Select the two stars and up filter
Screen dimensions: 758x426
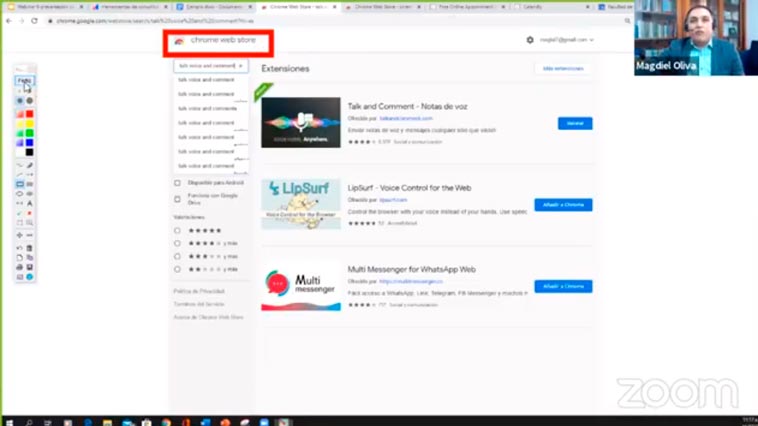tap(177, 269)
